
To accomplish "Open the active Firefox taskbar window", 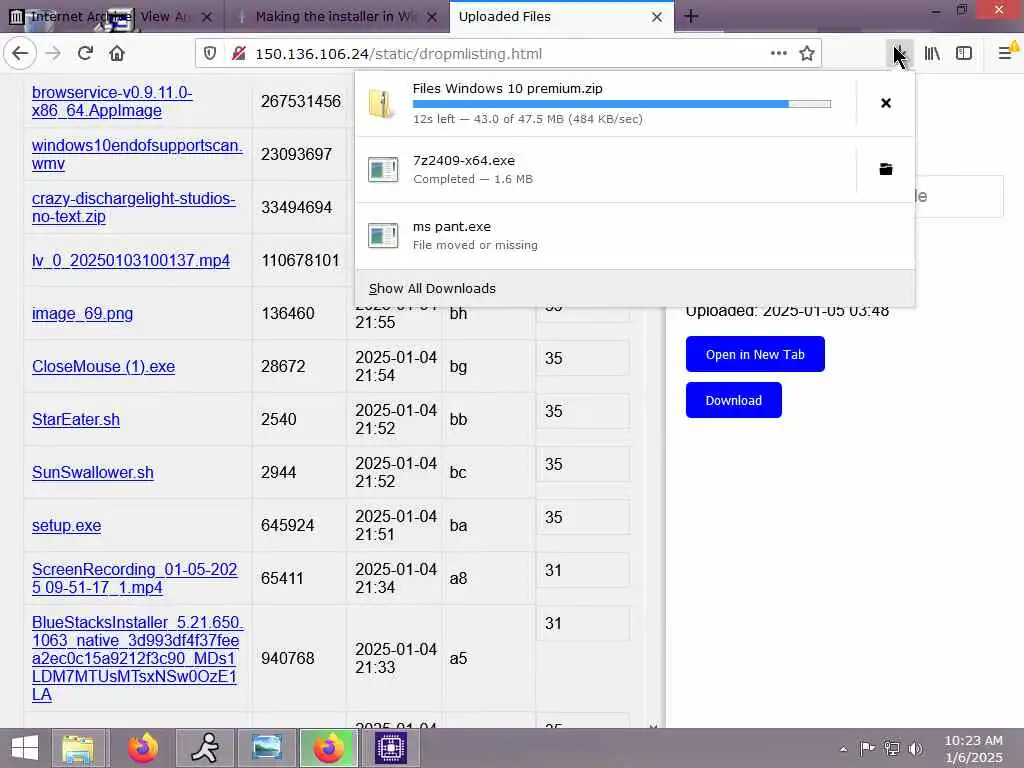I will [328, 748].
